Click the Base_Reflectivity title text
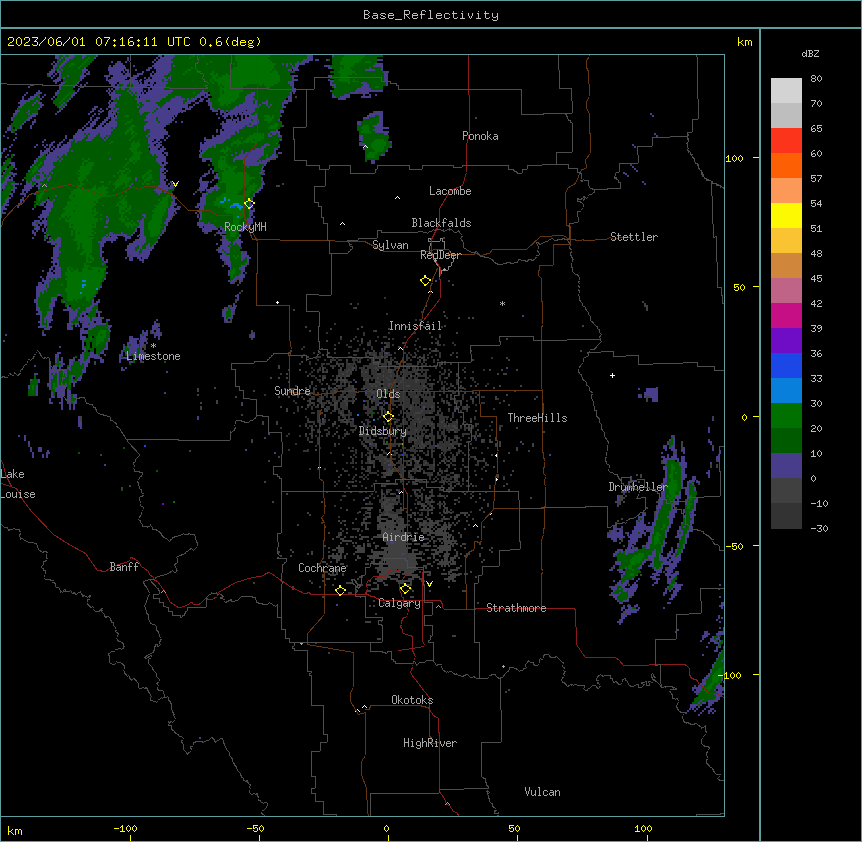Image resolution: width=862 pixels, height=842 pixels. [431, 15]
